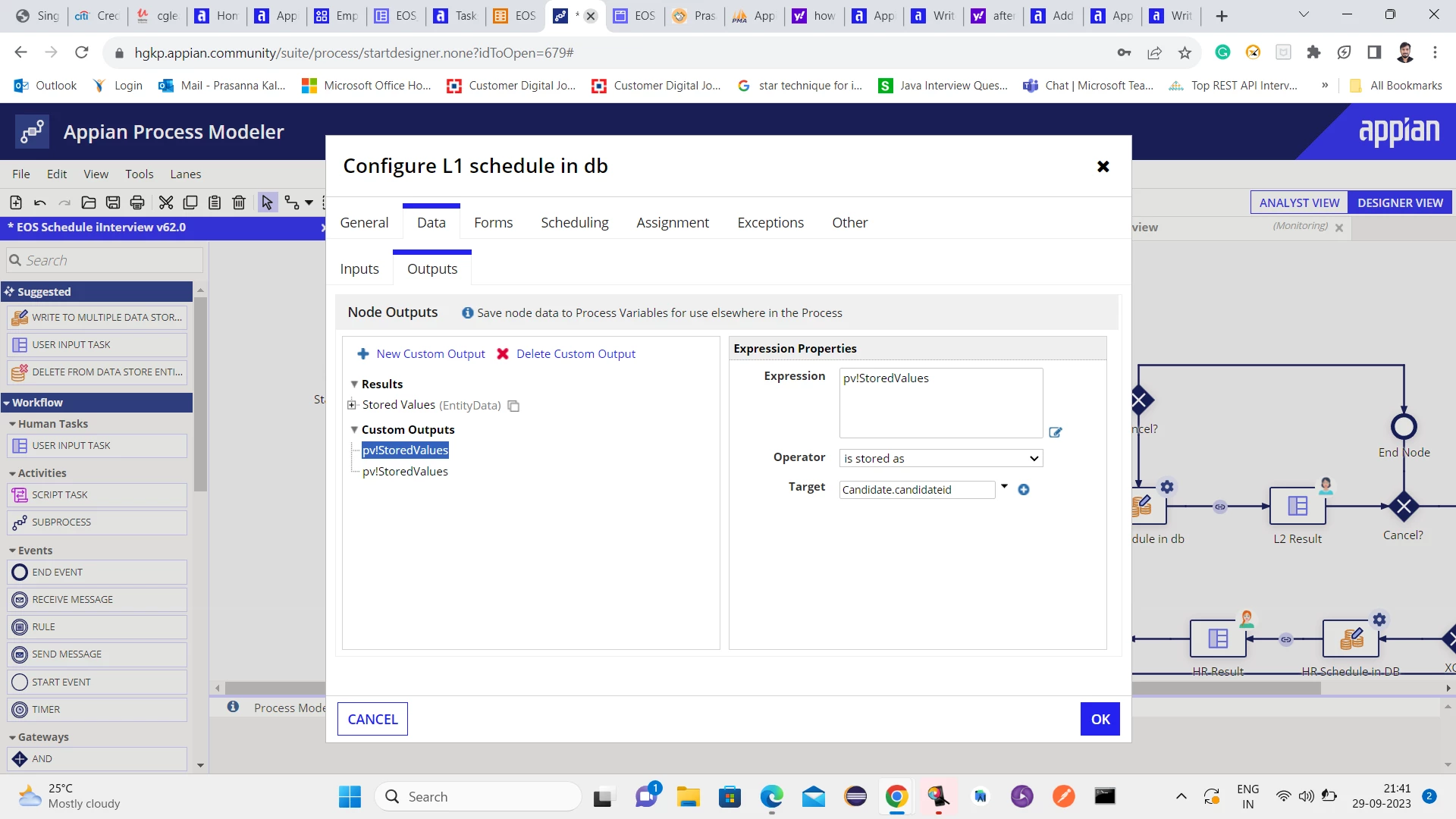Open Microsoft Edge from the taskbar

(771, 796)
